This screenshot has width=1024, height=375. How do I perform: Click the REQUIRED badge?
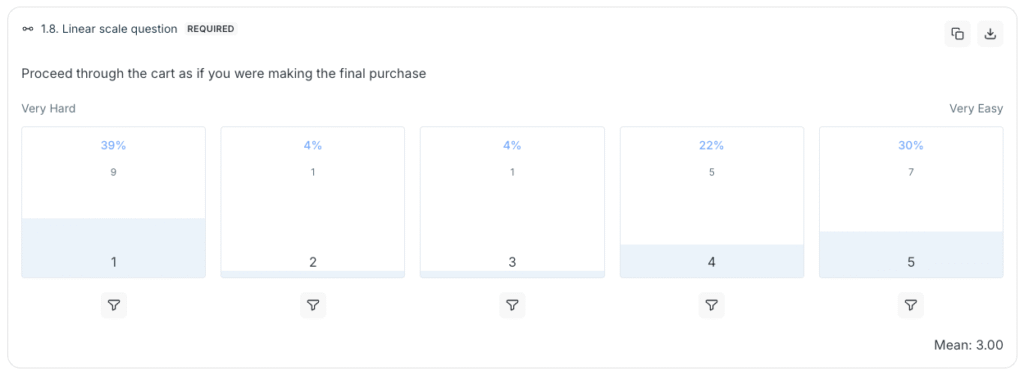210,29
